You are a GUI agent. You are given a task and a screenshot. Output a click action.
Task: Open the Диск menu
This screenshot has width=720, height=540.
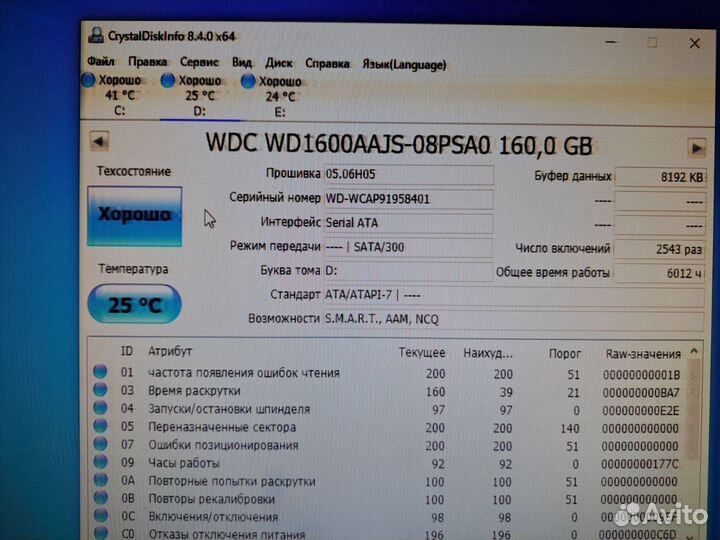tap(279, 63)
